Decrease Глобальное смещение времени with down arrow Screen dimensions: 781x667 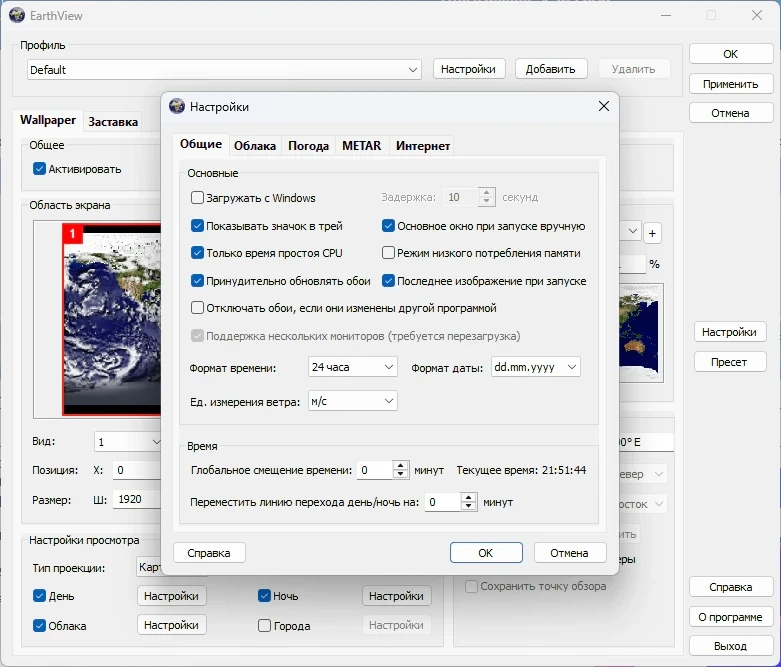pyautogui.click(x=400, y=474)
